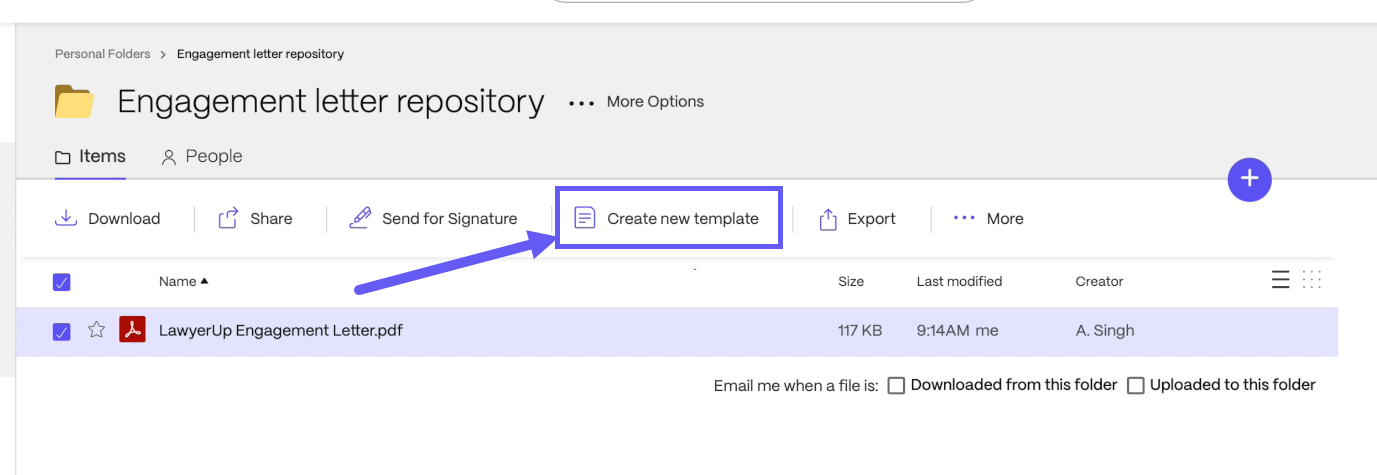Select the Items tab
Screen dimensions: 1377x475
coord(90,157)
